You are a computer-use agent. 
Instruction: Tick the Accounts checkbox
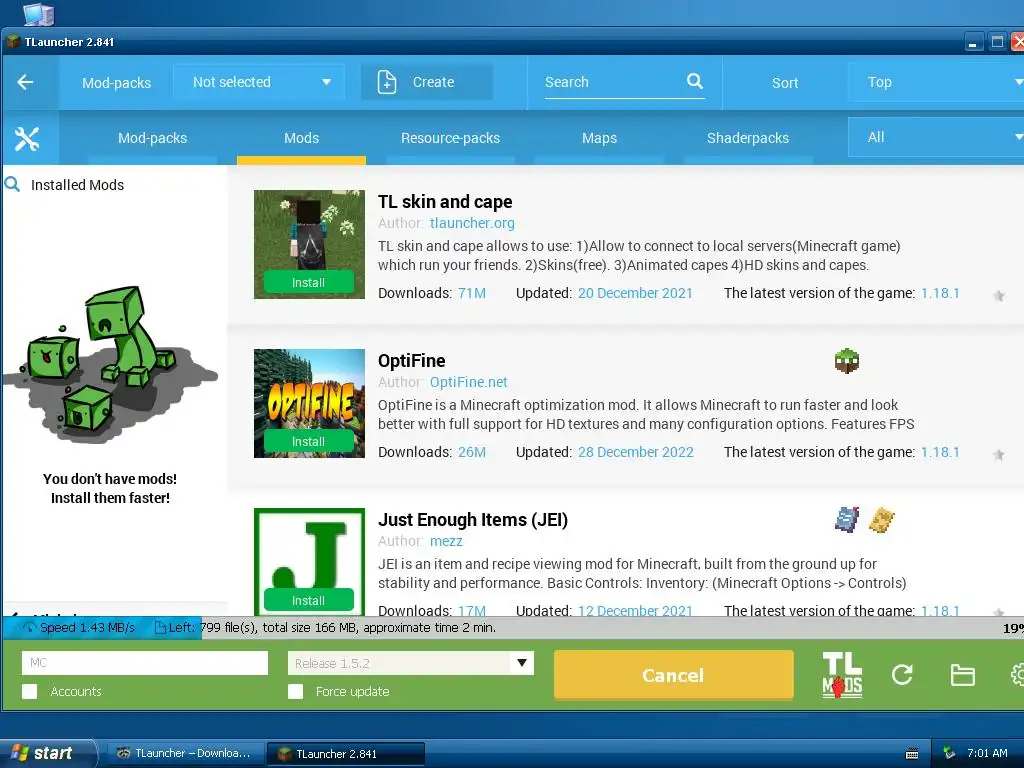(x=29, y=692)
